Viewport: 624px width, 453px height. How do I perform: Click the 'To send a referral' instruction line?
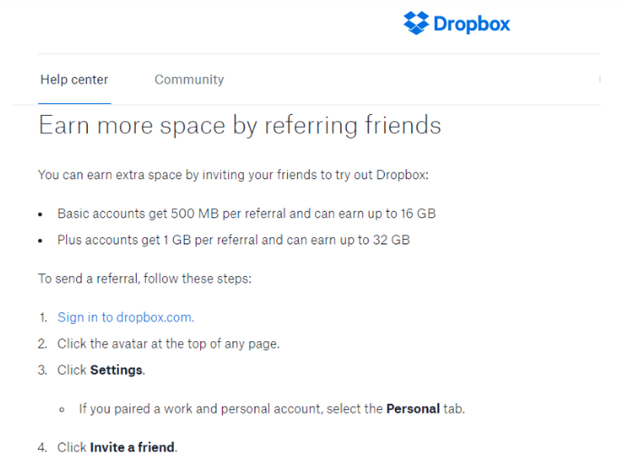145,279
